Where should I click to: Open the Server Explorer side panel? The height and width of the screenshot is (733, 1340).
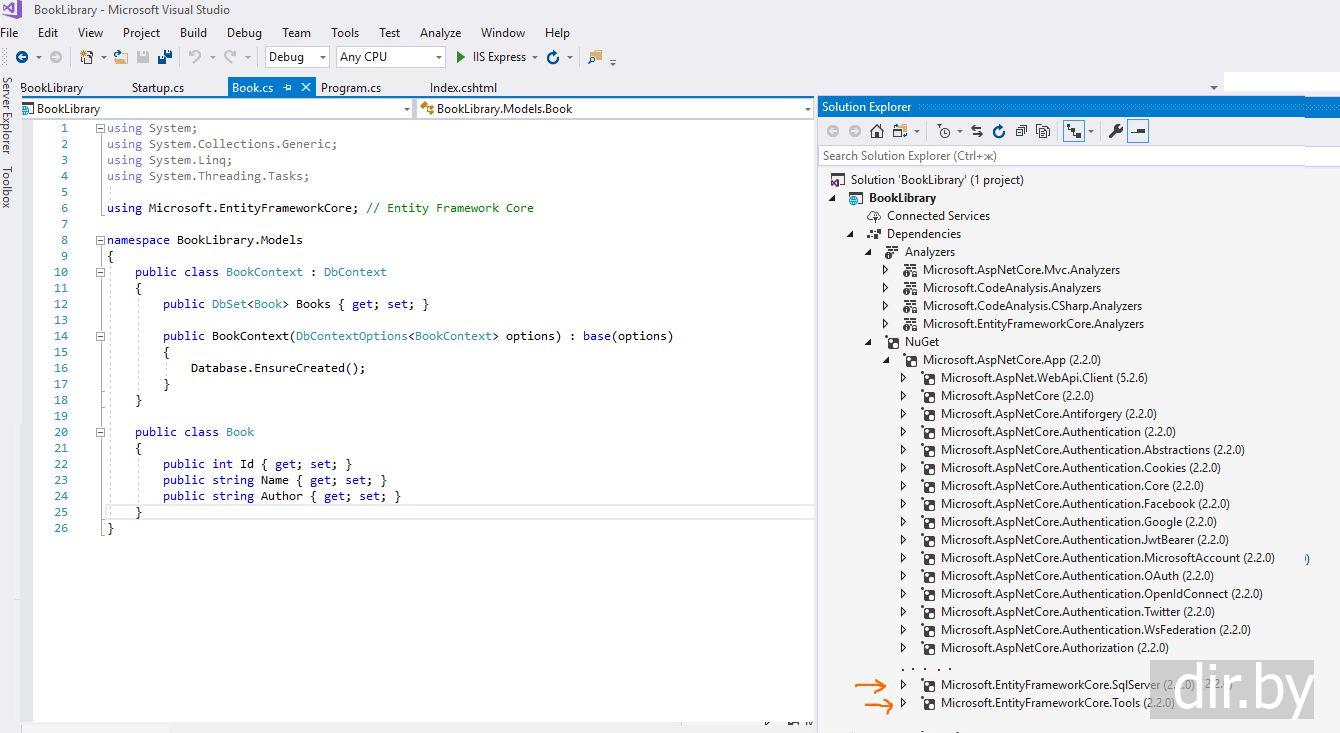tap(7, 114)
